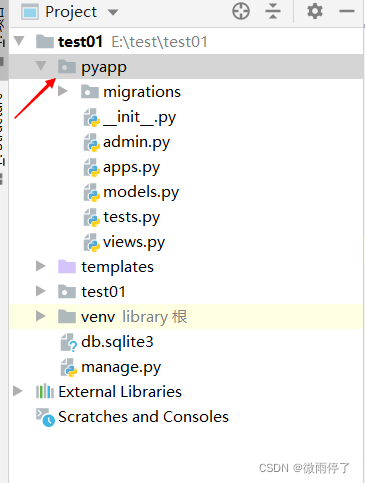Select the migrations folder label

142,92
